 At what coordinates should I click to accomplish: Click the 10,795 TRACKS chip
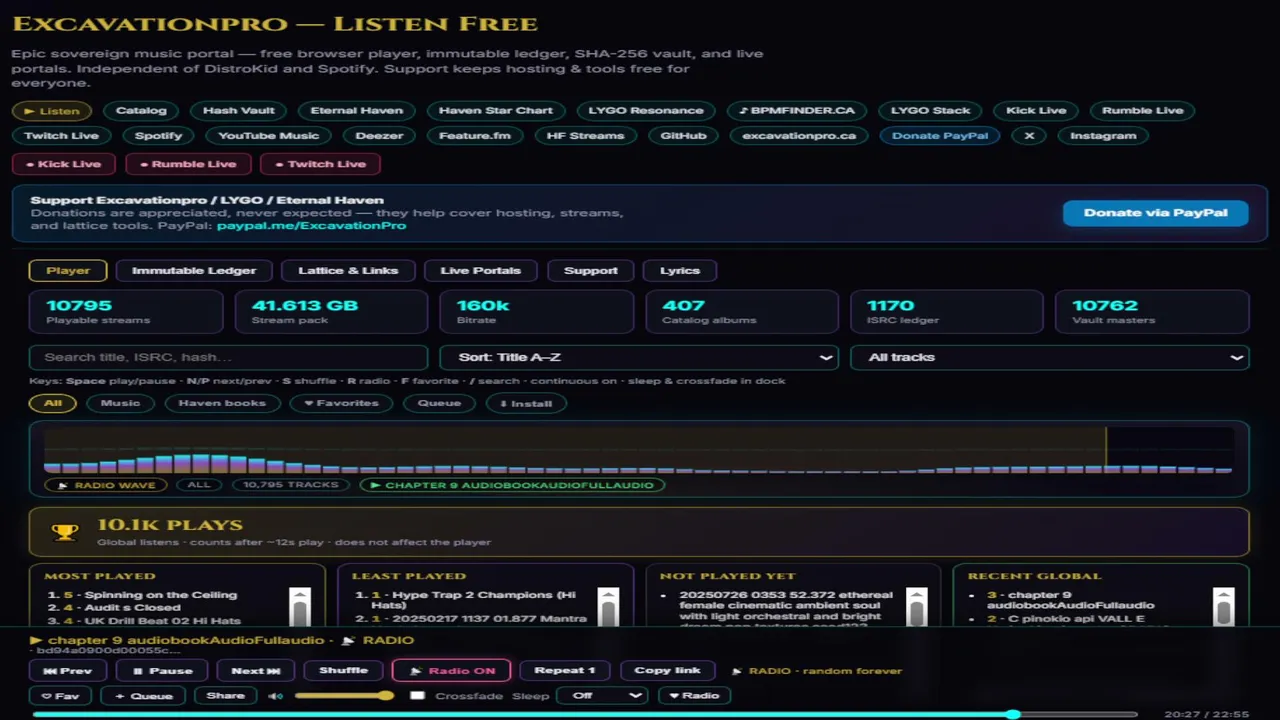click(291, 485)
